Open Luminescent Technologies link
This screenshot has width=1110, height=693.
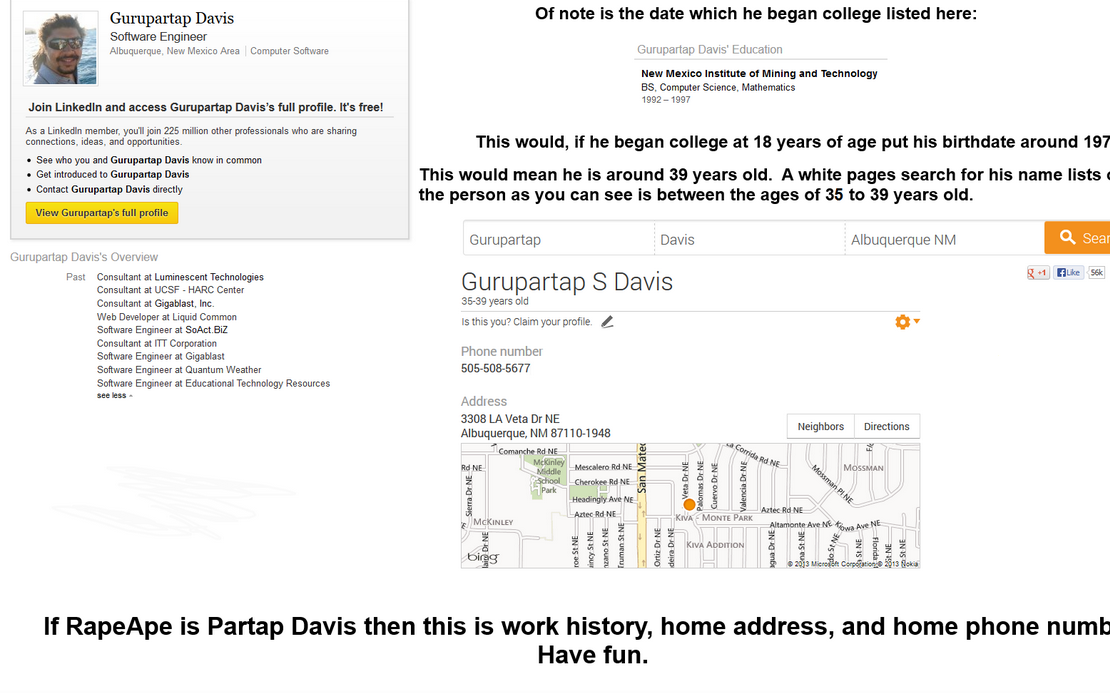(x=209, y=277)
